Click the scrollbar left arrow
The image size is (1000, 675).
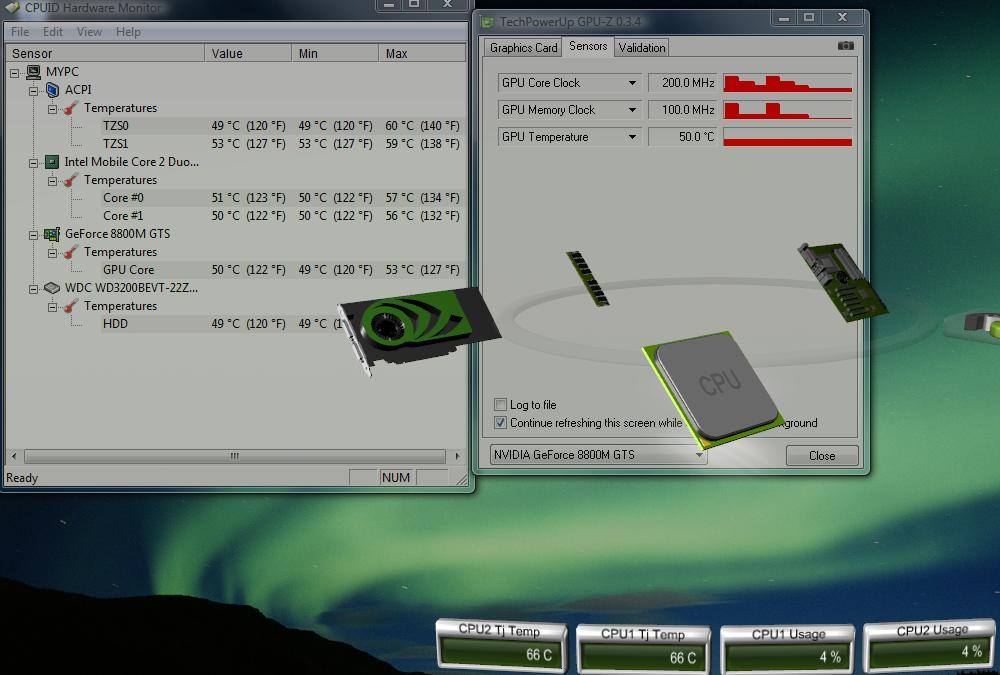click(x=14, y=456)
